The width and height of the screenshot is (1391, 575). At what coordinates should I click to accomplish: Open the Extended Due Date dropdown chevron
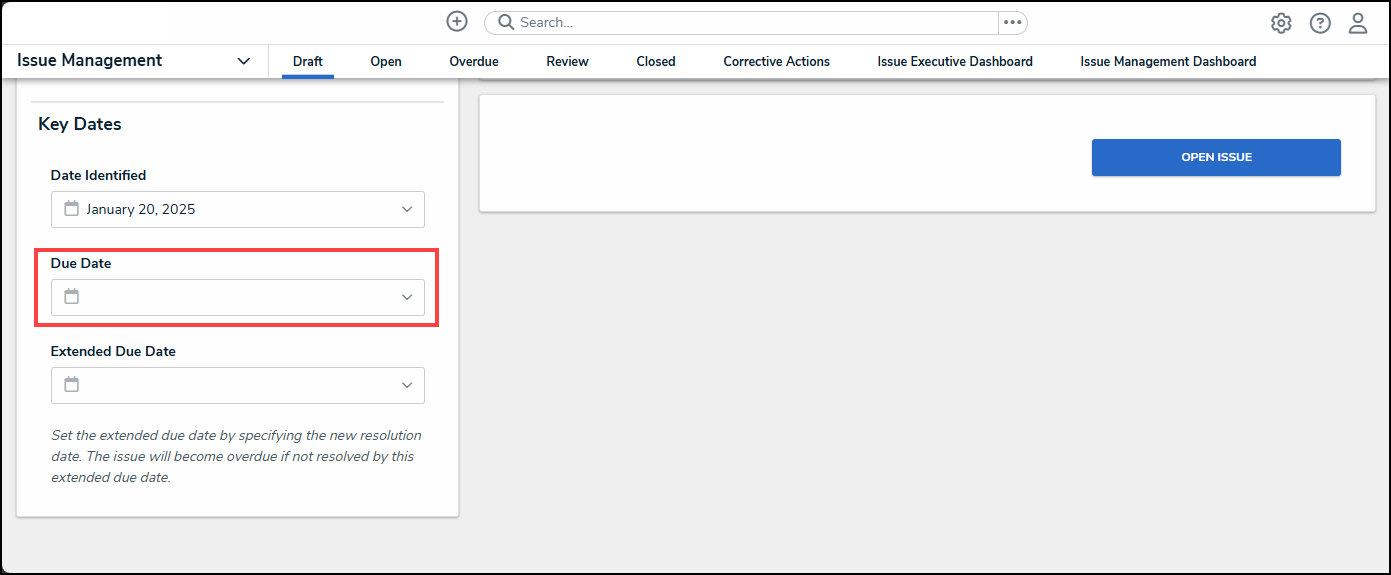[x=407, y=385]
